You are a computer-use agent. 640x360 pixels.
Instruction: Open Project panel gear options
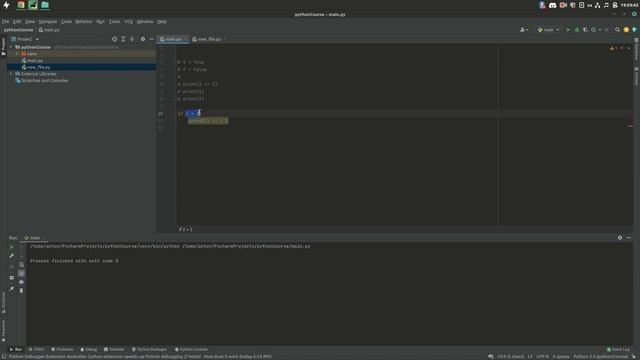(x=143, y=39)
